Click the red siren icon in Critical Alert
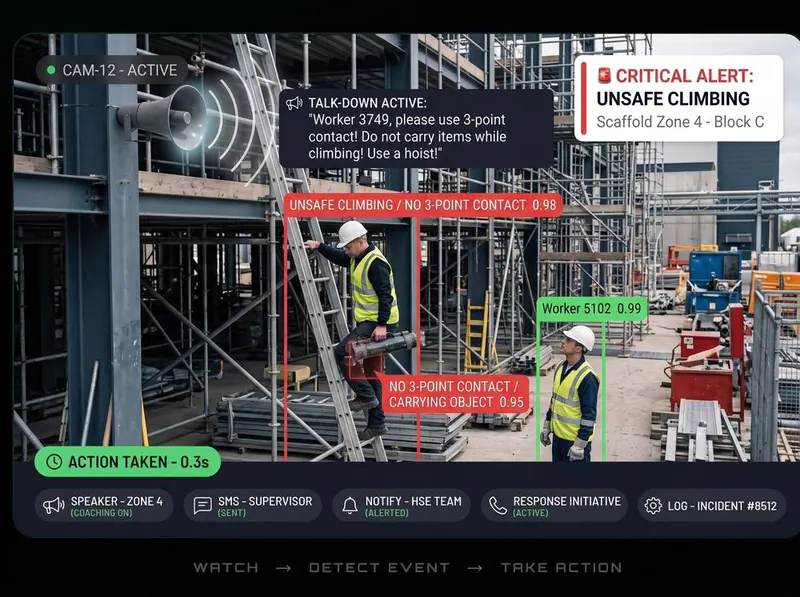The image size is (800, 597). point(604,75)
